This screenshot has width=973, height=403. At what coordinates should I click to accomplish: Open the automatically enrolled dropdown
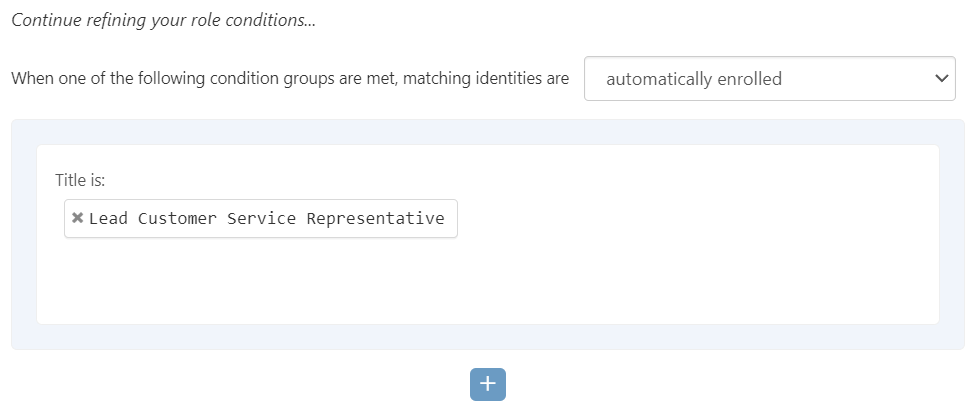(769, 79)
